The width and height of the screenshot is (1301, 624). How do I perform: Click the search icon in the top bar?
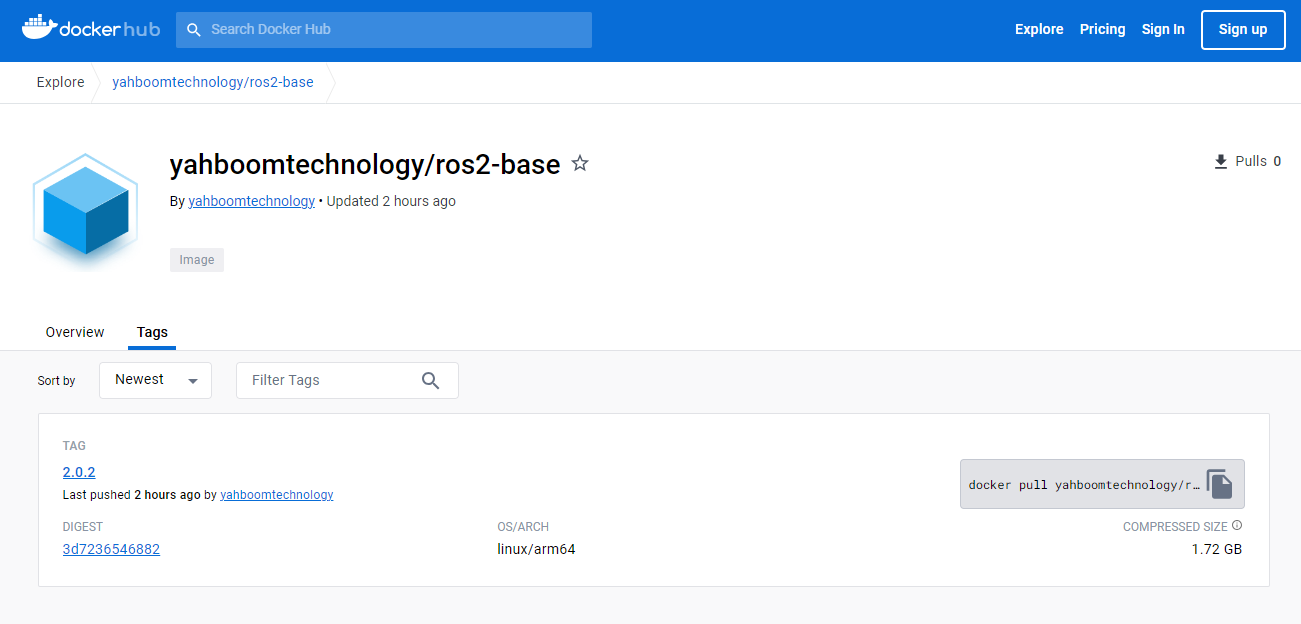194,30
